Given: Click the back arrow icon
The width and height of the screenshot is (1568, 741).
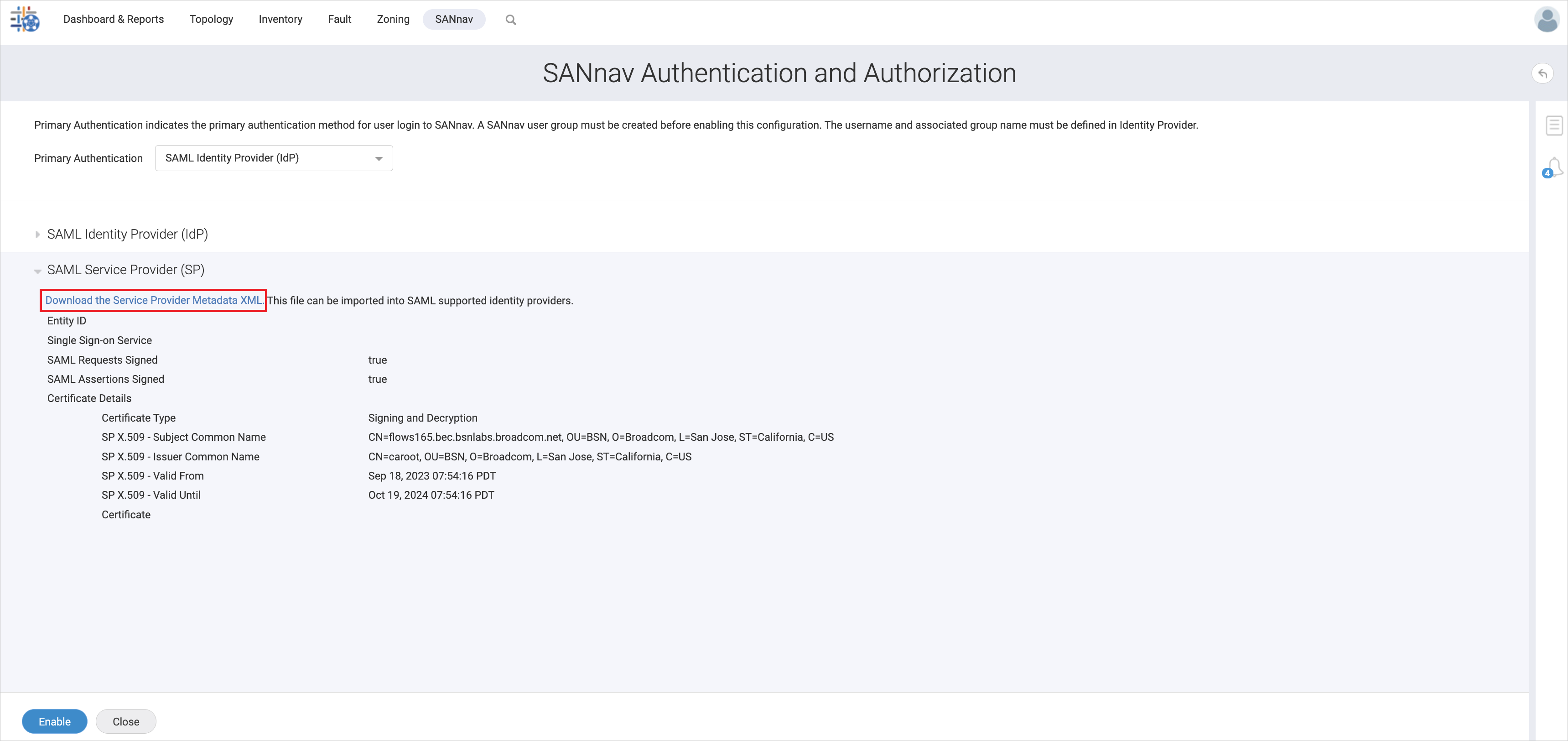Looking at the screenshot, I should click(1542, 73).
